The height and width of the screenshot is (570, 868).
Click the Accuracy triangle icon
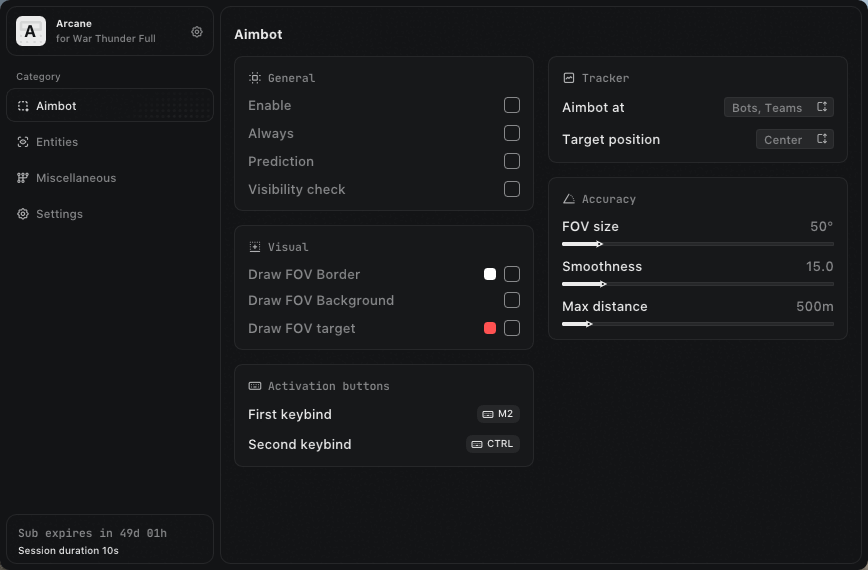tap(569, 199)
